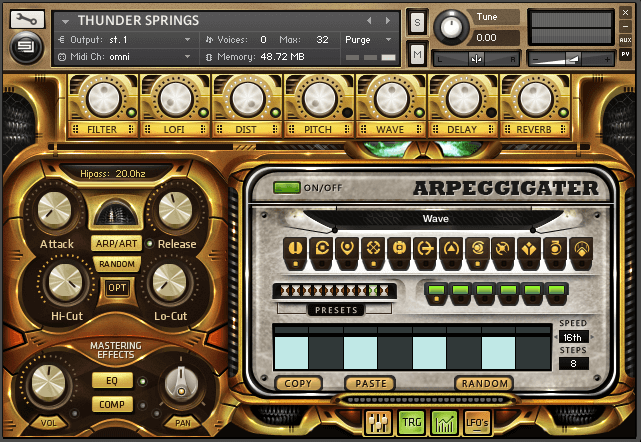Click the first arpeggiator mode icon
This screenshot has height=442, width=641.
(295, 250)
